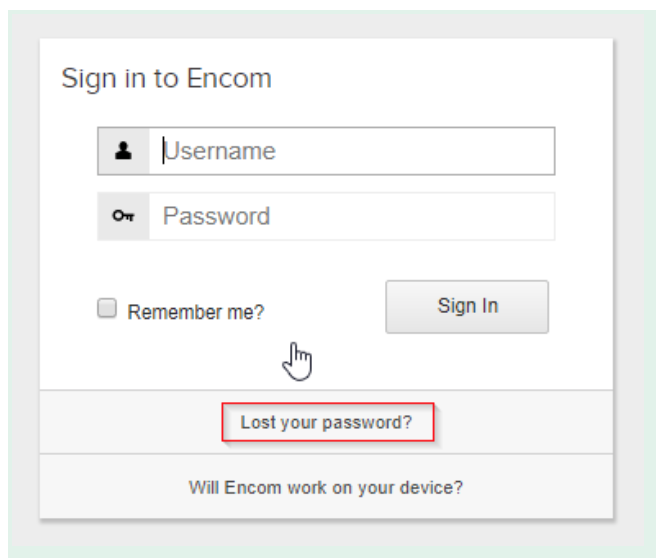Select the gray addon box holding the user icon
656x560 pixels.
click(123, 151)
